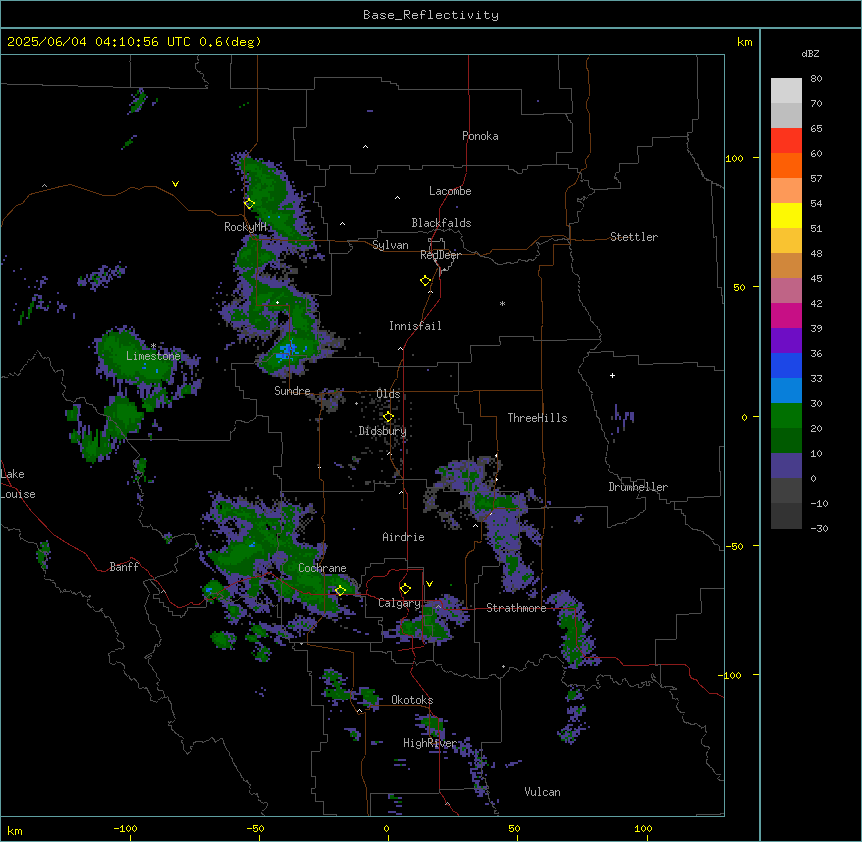Click the Okotoks town label
This screenshot has width=862, height=842.
412,700
